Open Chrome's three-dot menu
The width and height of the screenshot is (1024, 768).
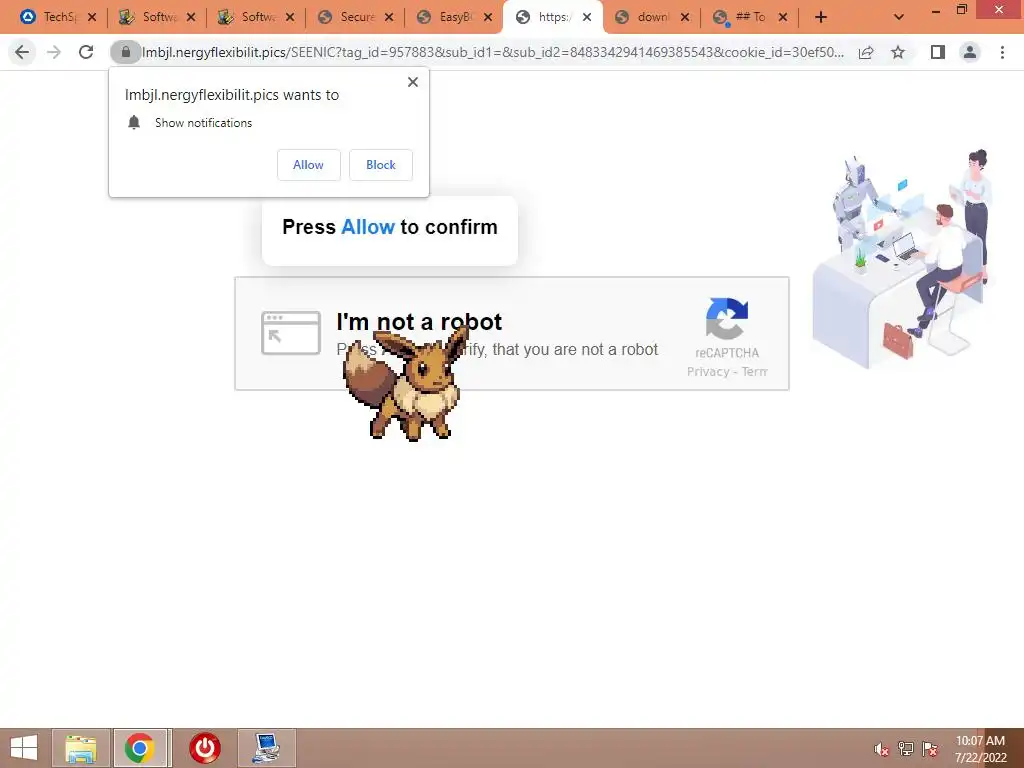(x=1002, y=52)
